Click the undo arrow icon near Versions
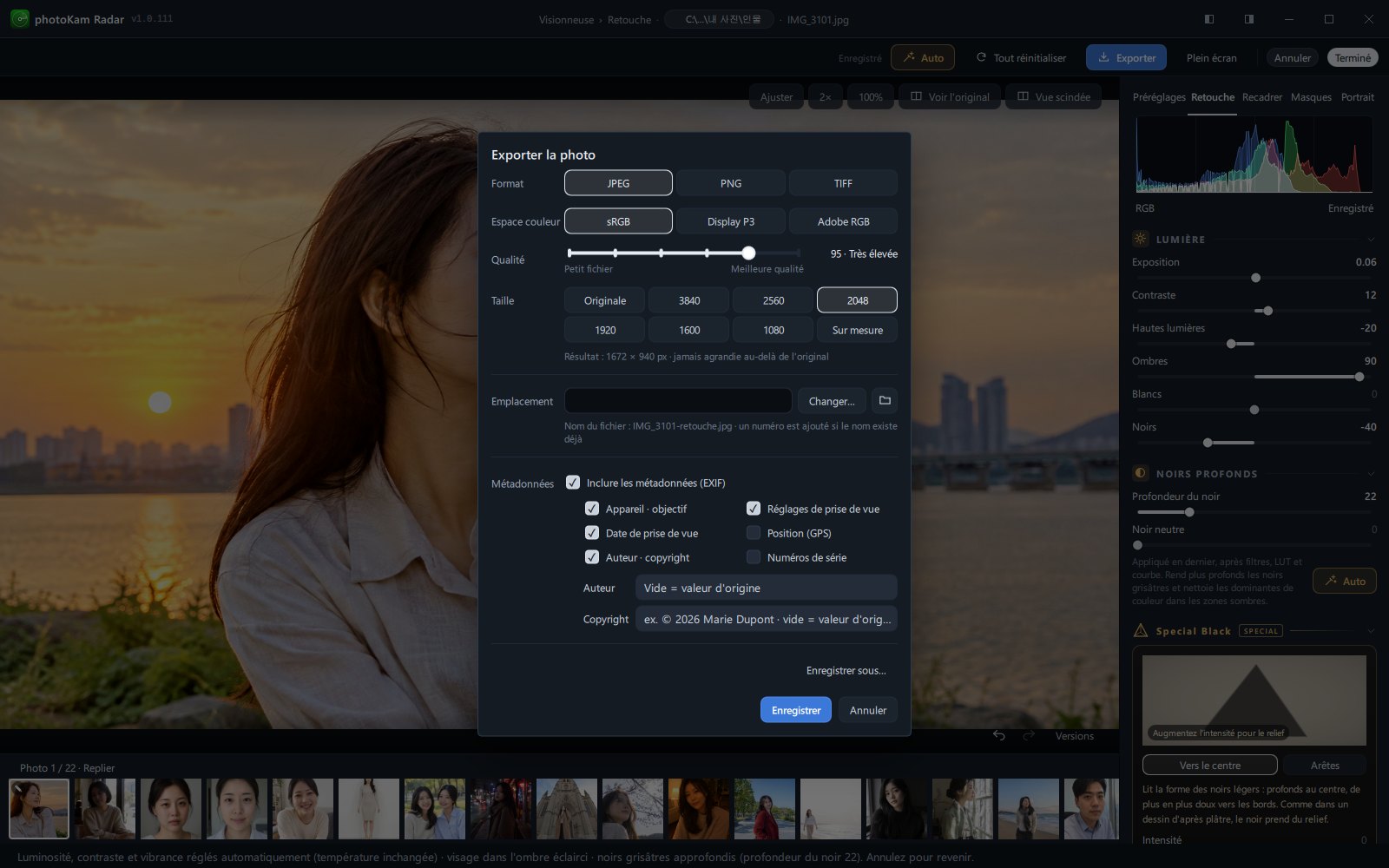Viewport: 1389px width, 868px height. coord(999,735)
